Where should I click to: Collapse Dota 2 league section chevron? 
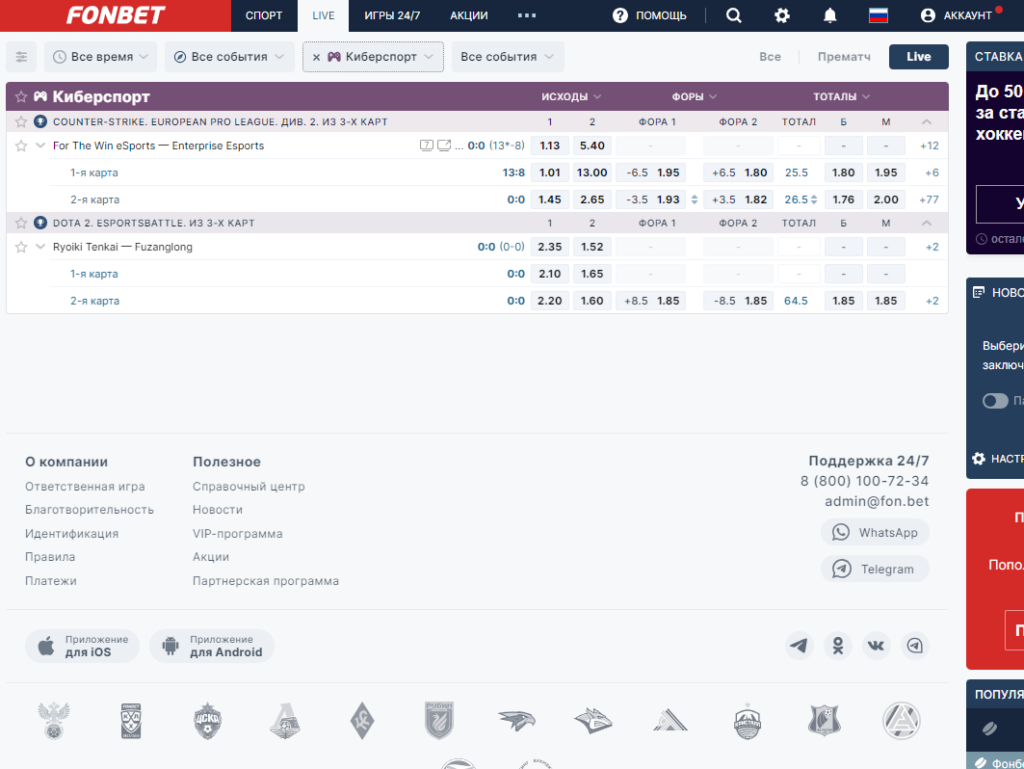(x=927, y=223)
